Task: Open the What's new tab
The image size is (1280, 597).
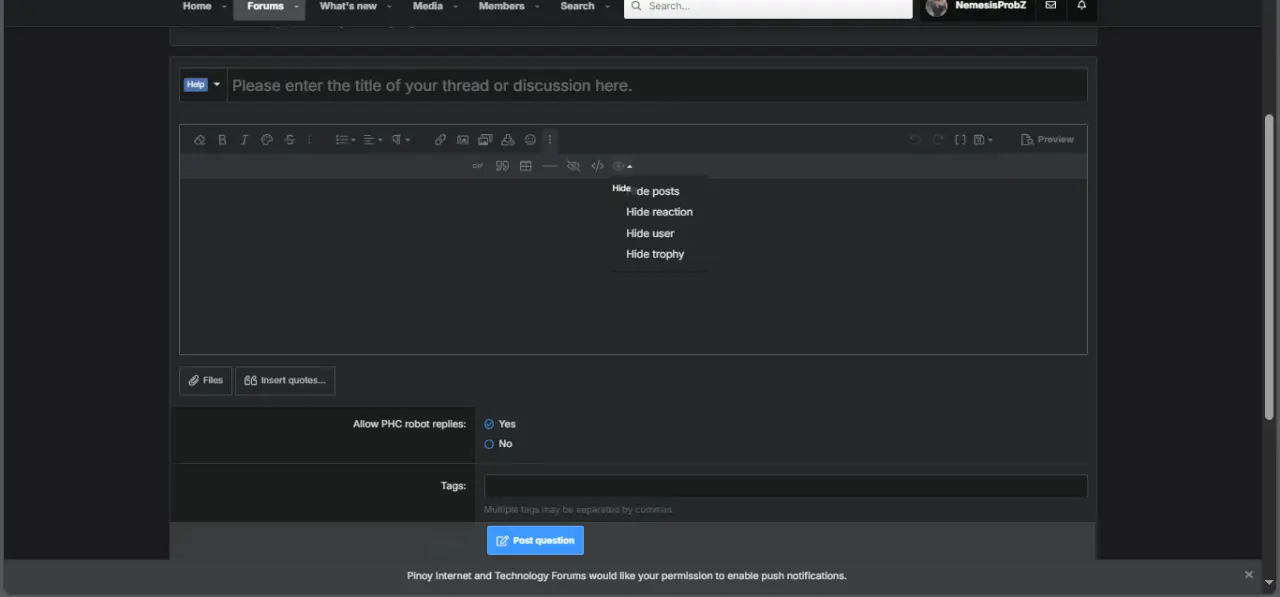Action: click(x=348, y=6)
